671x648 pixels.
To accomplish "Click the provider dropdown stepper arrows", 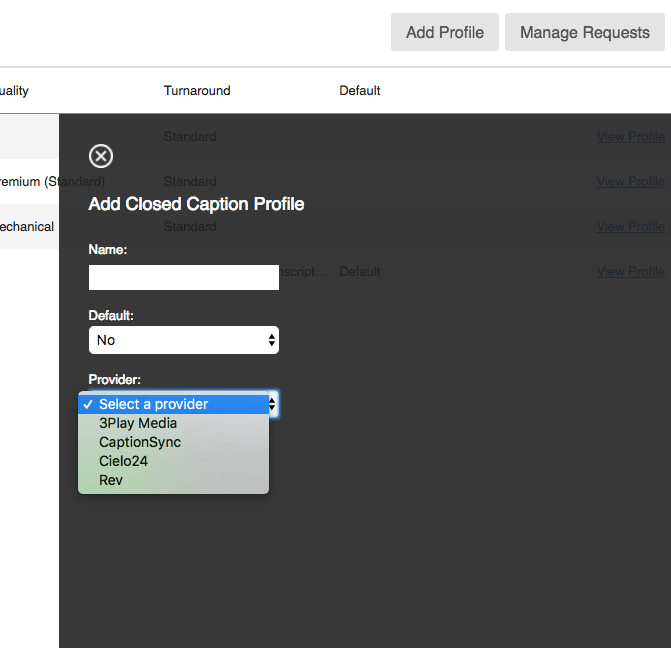I will (x=274, y=404).
